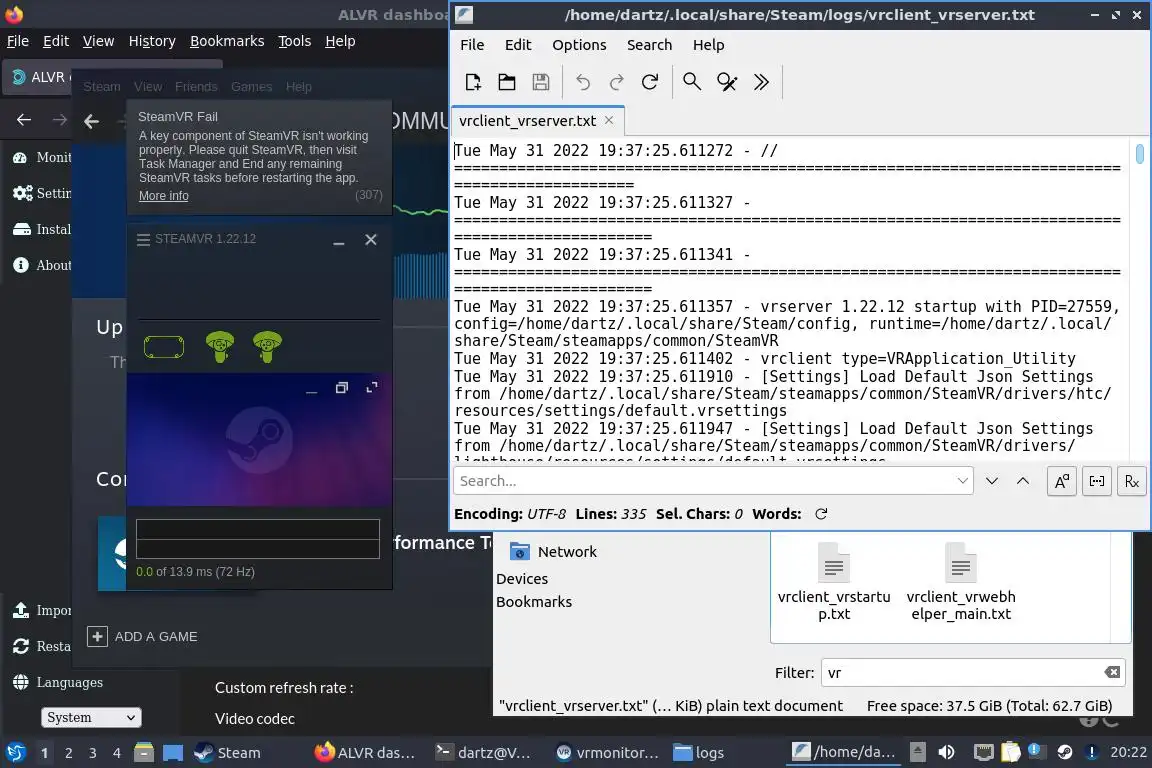The image size is (1152, 768).
Task: Open ALVR Settings sidebar item
Action: 41,193
